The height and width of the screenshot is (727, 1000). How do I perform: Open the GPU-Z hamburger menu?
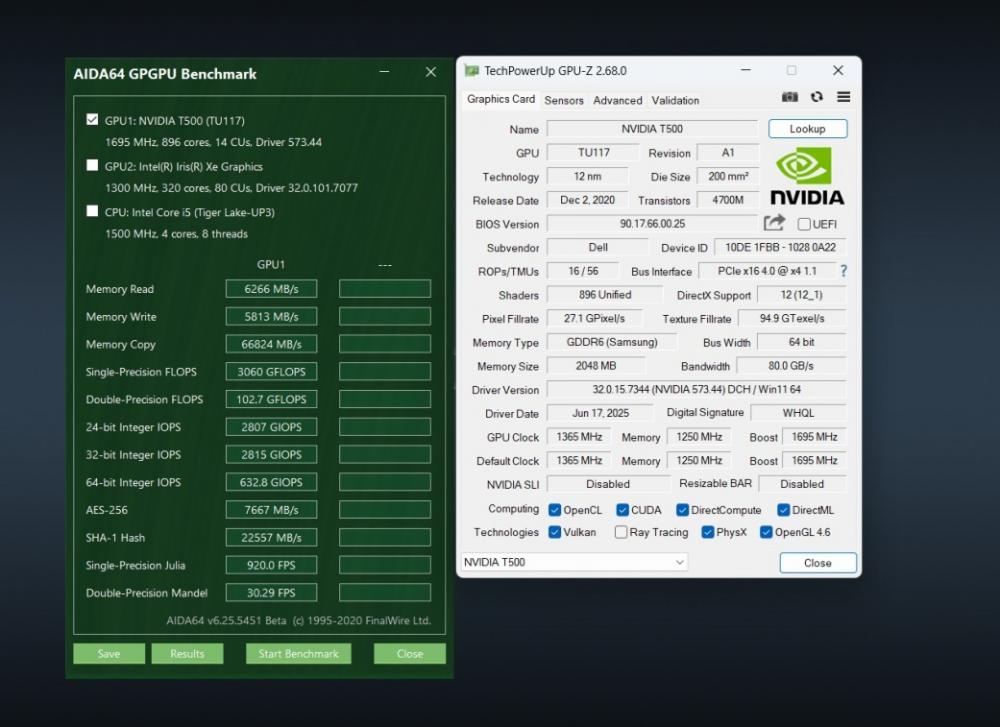843,97
